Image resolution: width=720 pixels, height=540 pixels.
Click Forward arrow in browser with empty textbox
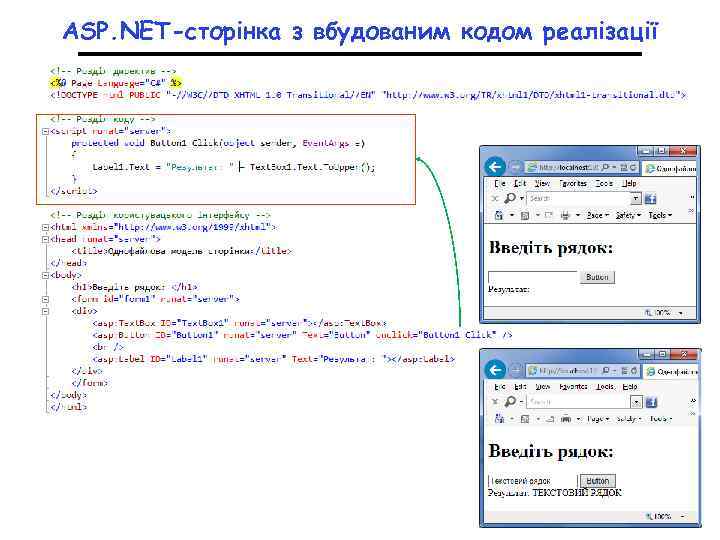(x=516, y=167)
